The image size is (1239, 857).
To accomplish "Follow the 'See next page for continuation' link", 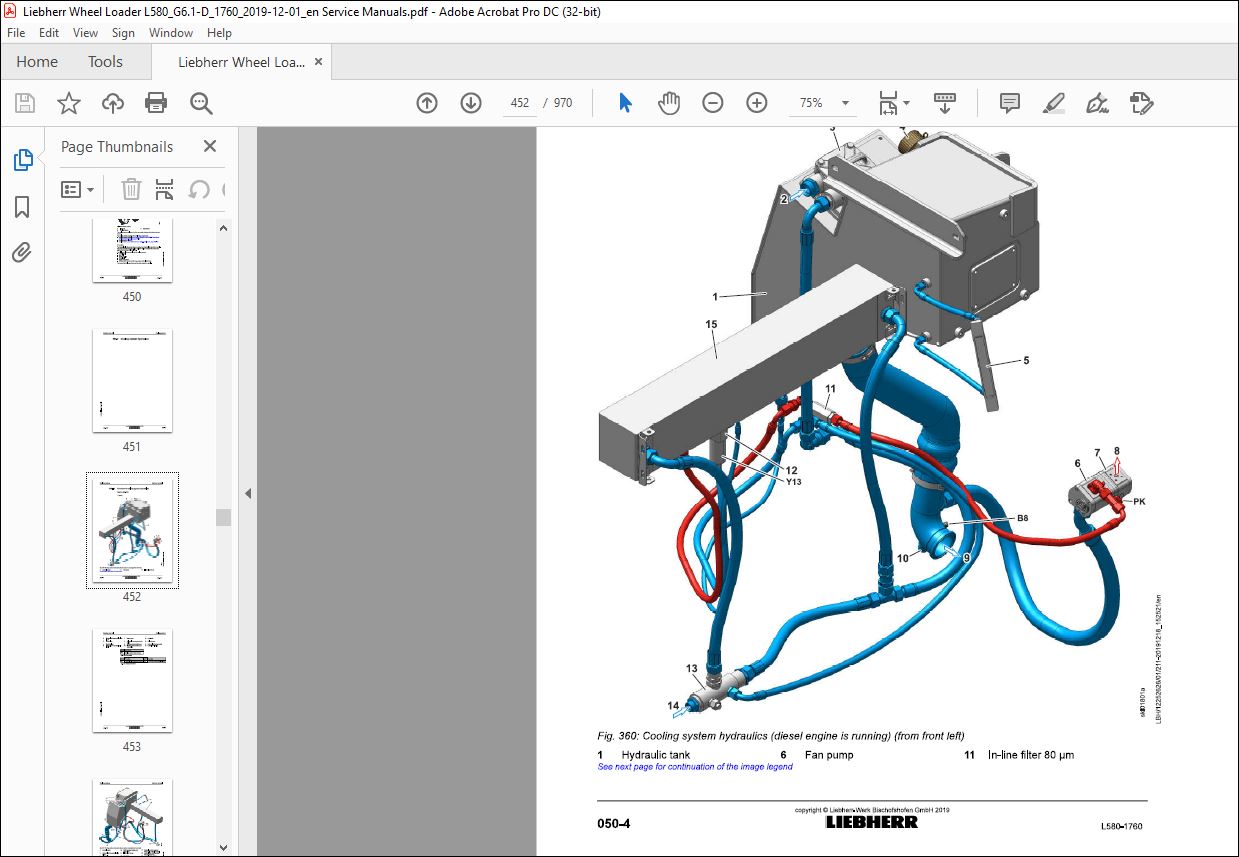I will pyautogui.click(x=695, y=767).
